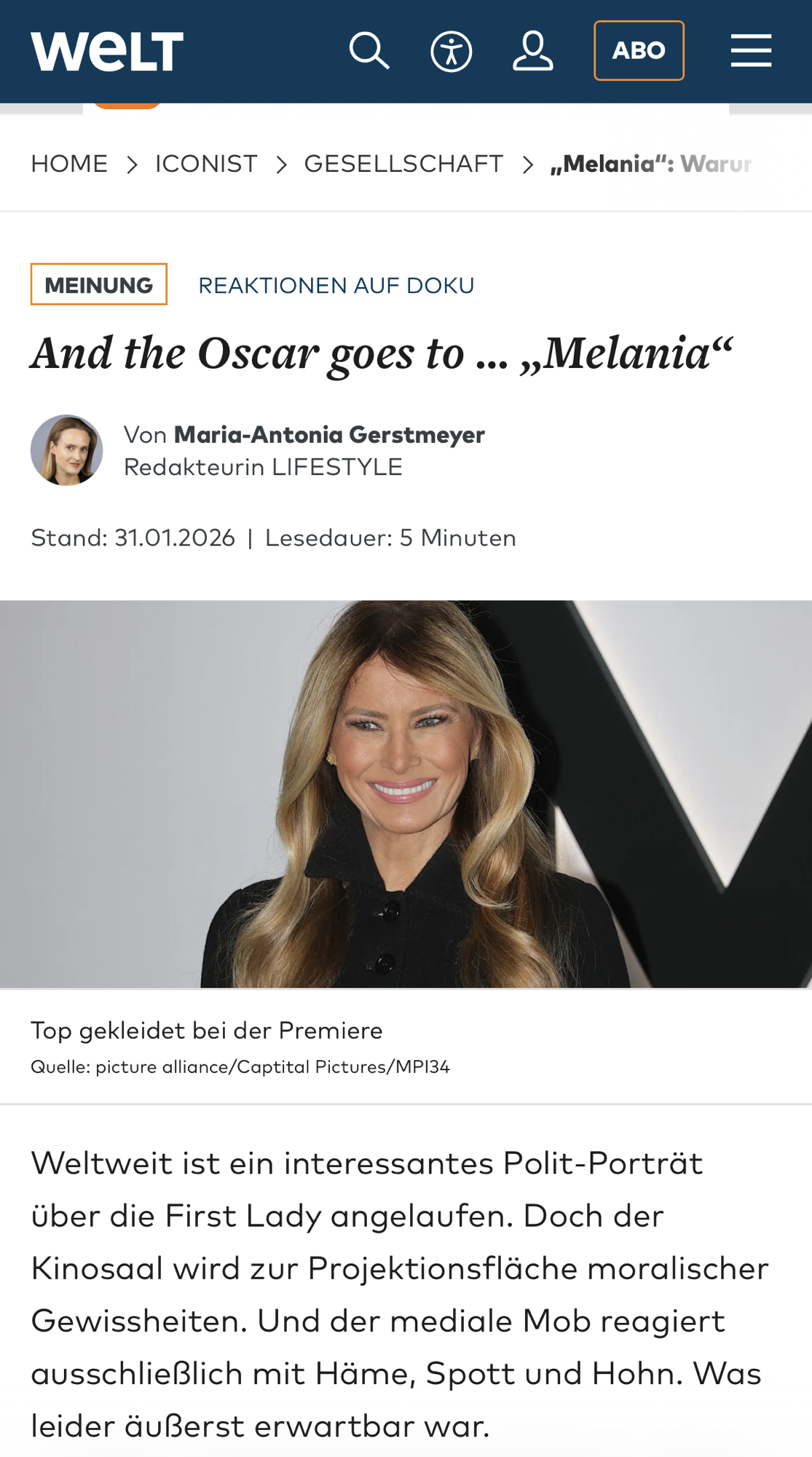812x1457 pixels.
Task: Click the MEINUNG label badge
Action: [99, 284]
